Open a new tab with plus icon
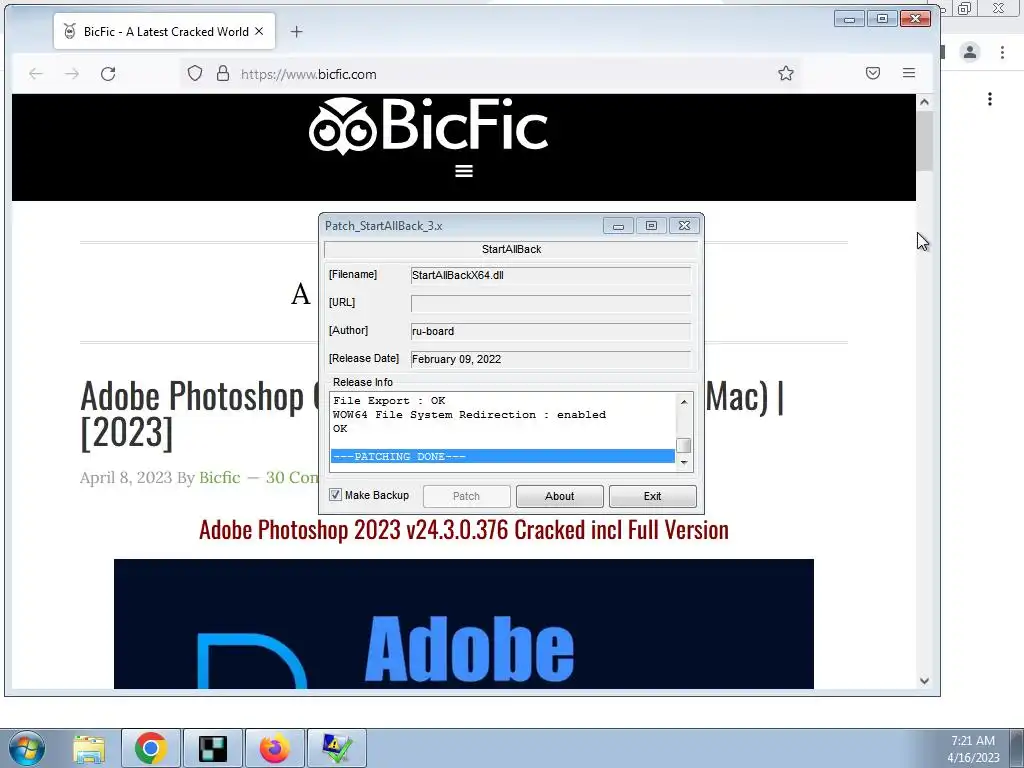The image size is (1024, 768). pyautogui.click(x=296, y=31)
